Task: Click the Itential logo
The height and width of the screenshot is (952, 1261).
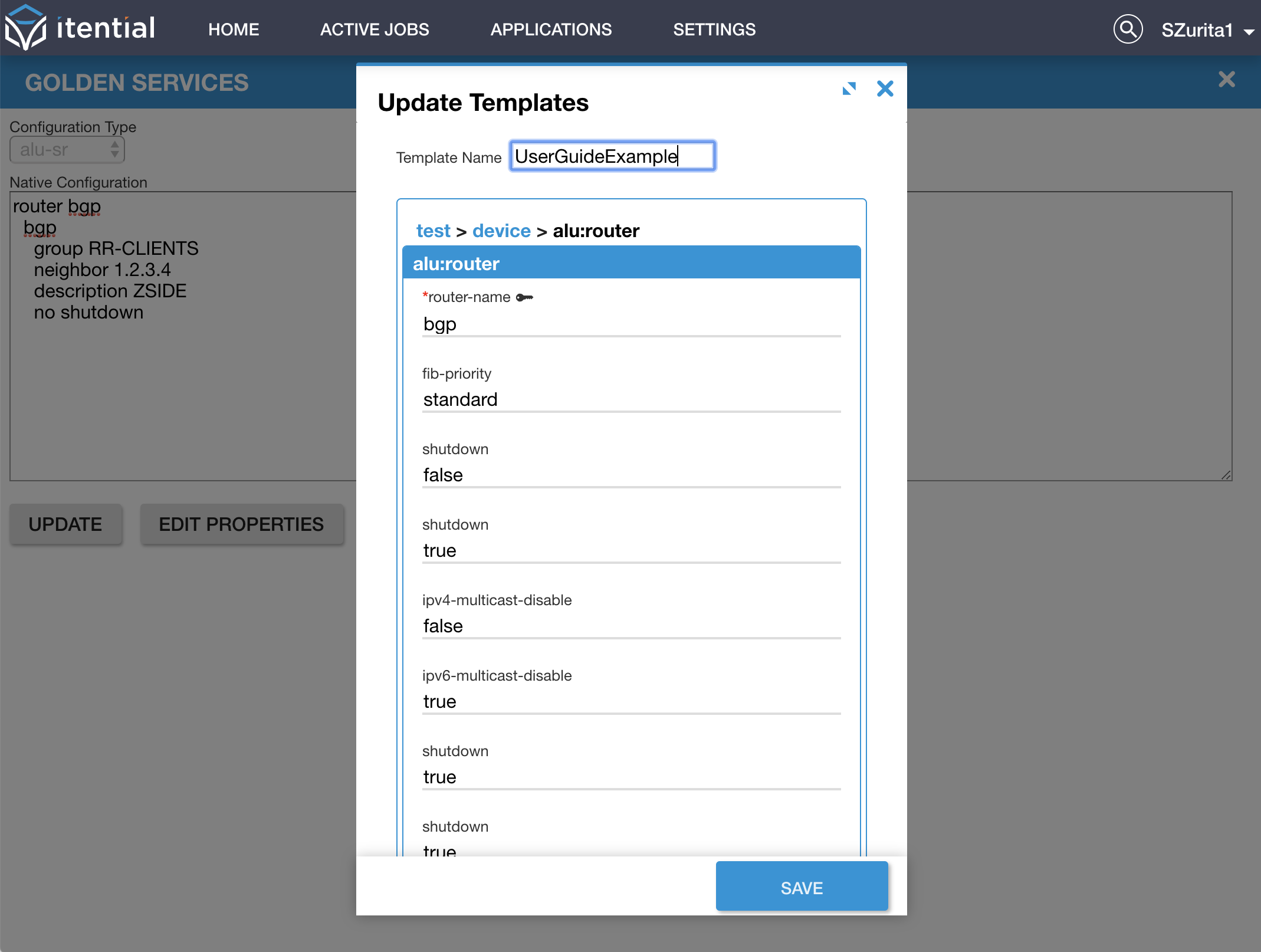Action: click(80, 28)
